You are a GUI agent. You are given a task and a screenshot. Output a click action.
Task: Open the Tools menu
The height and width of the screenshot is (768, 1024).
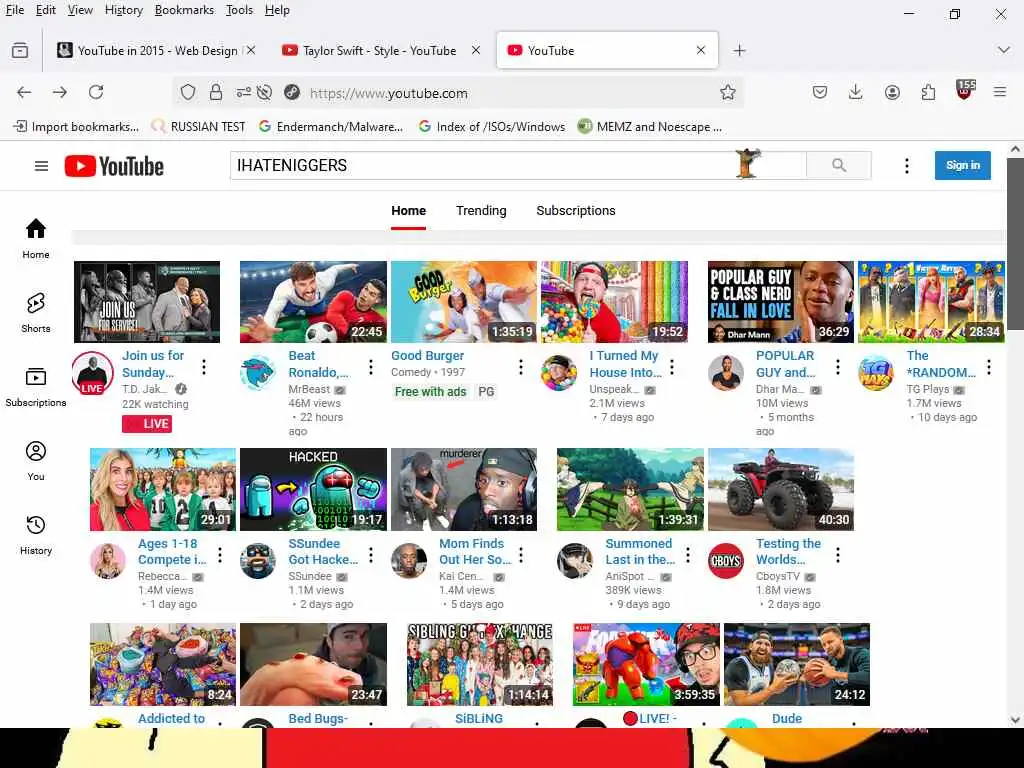(x=239, y=10)
